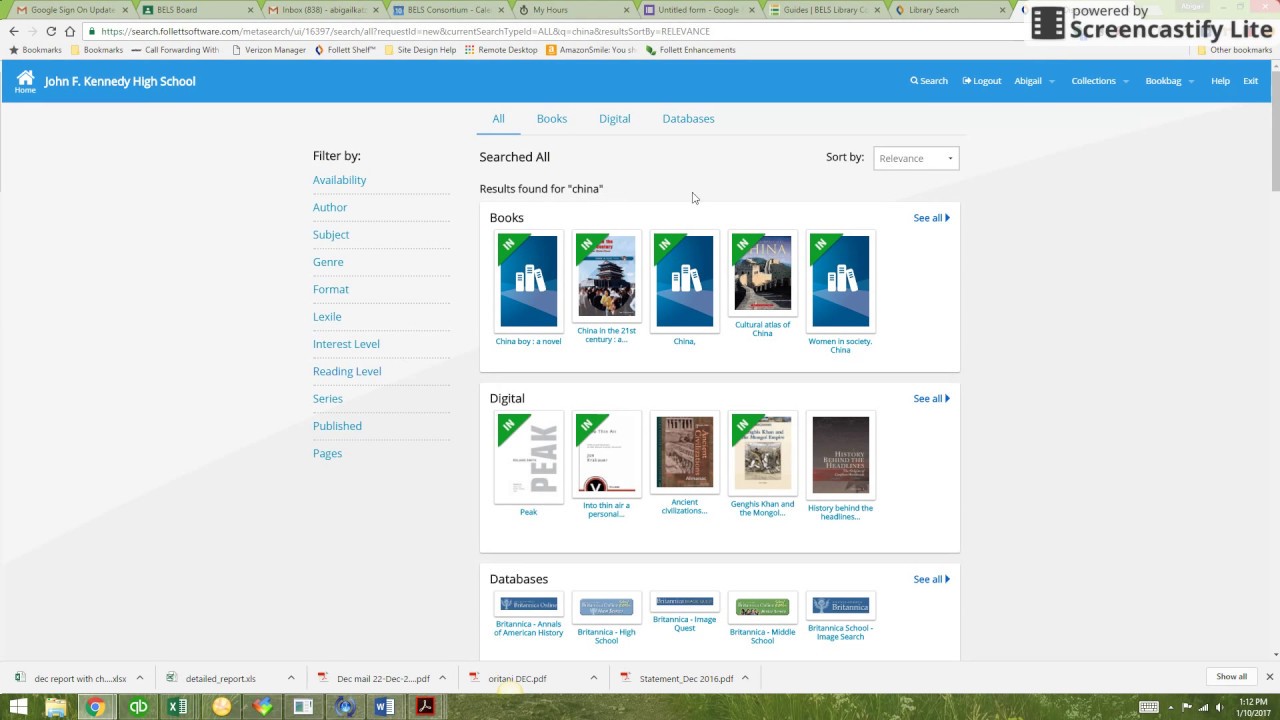Open Word from the taskbar
The image size is (1280, 720).
coord(385,707)
